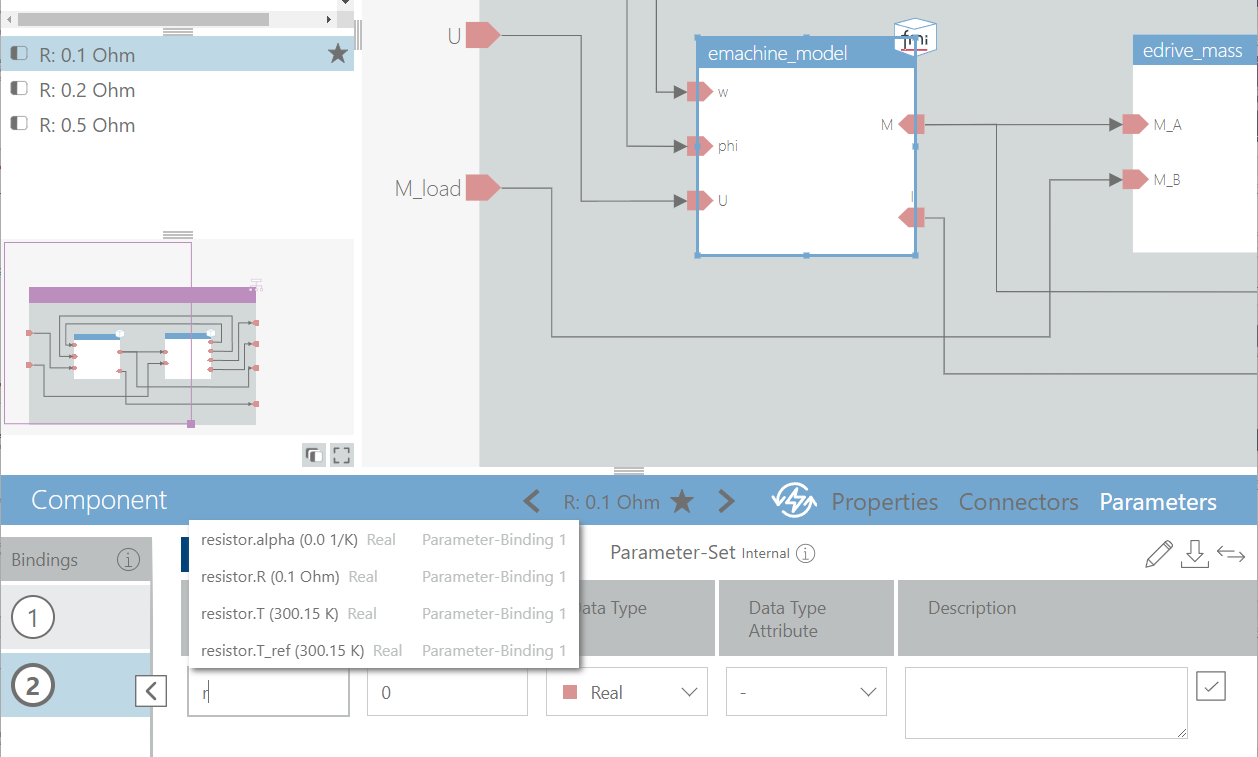Image resolution: width=1258 pixels, height=757 pixels.
Task: Open the Real data type dropdown
Action: click(626, 692)
